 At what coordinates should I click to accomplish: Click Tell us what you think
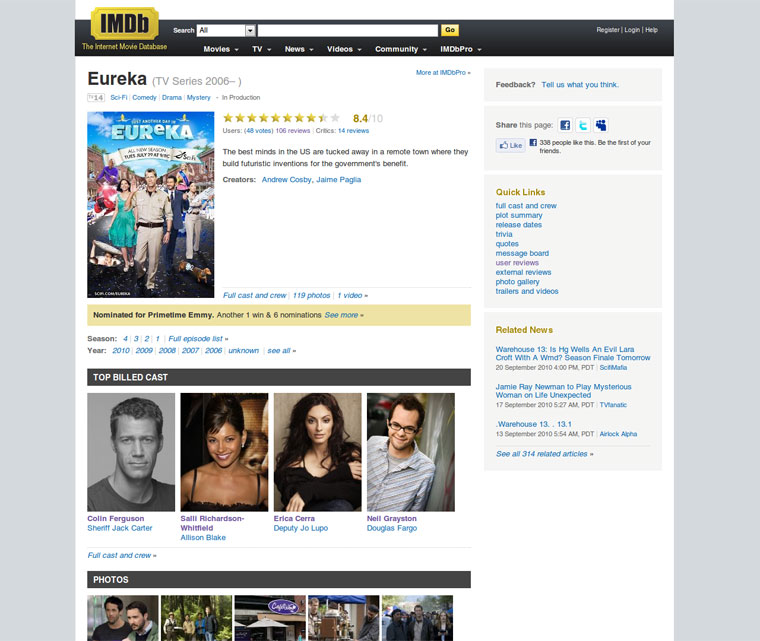(580, 84)
